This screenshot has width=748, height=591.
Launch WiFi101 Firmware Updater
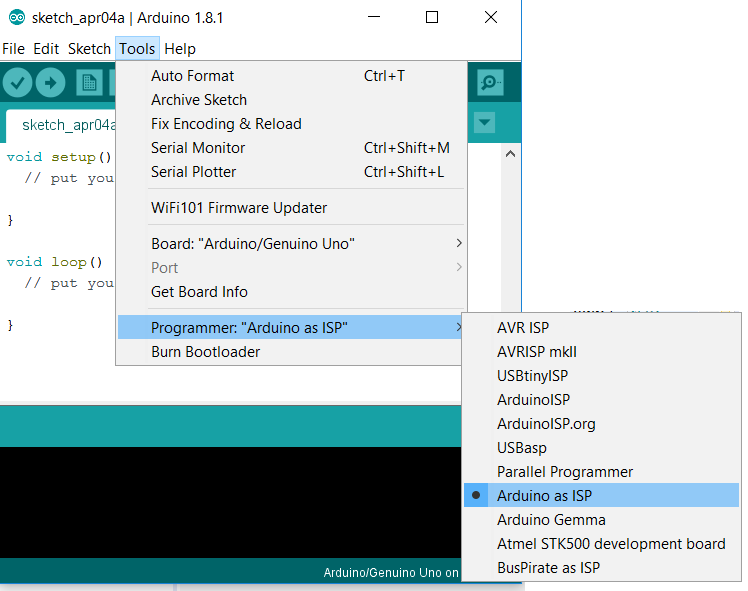(x=291, y=208)
